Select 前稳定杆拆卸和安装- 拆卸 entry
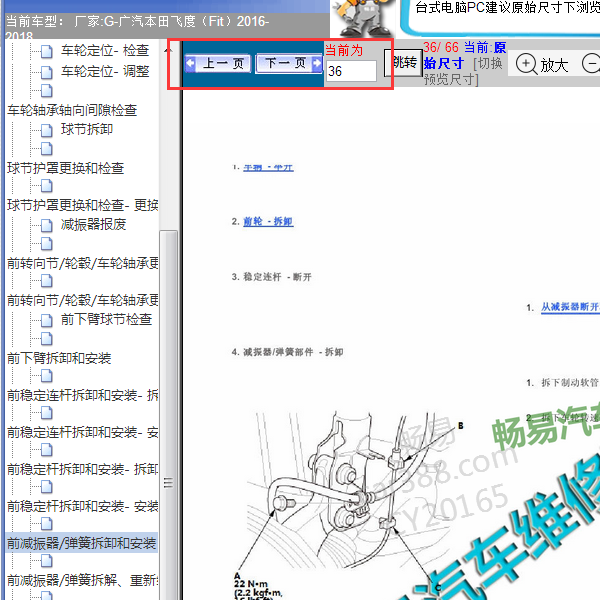The image size is (600, 600). (82, 469)
